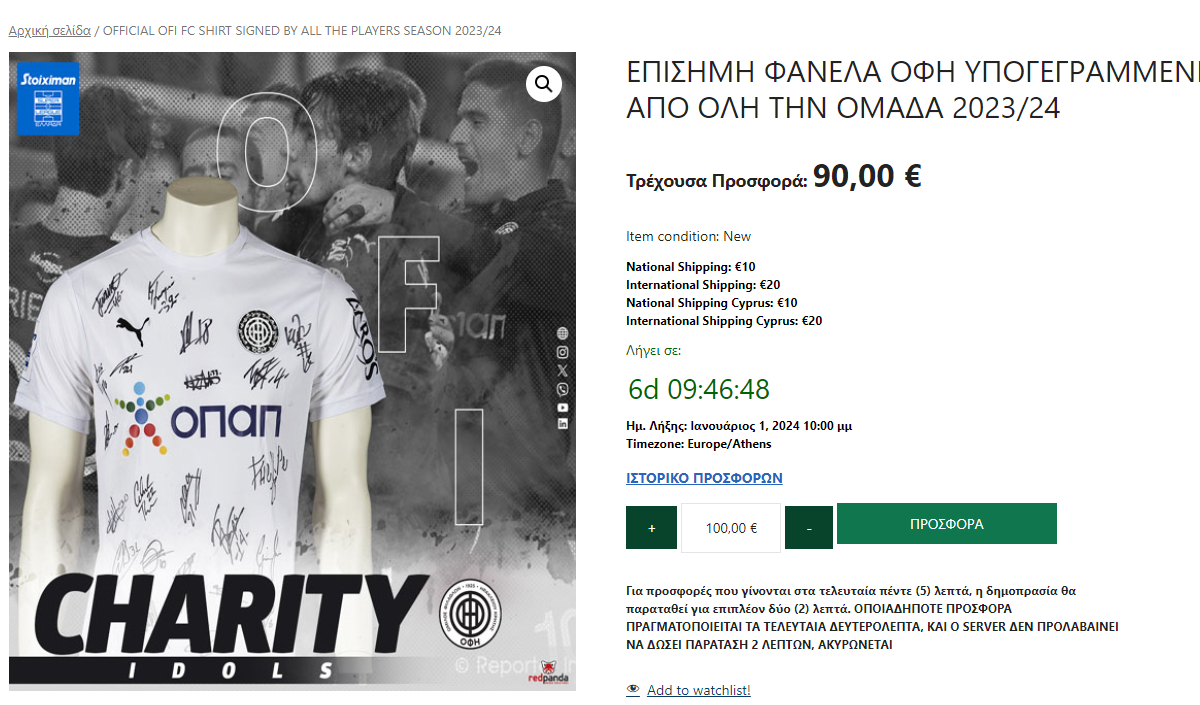Click the magnifier zoom icon on product image
This screenshot has height=705, width=1200.
(x=544, y=84)
